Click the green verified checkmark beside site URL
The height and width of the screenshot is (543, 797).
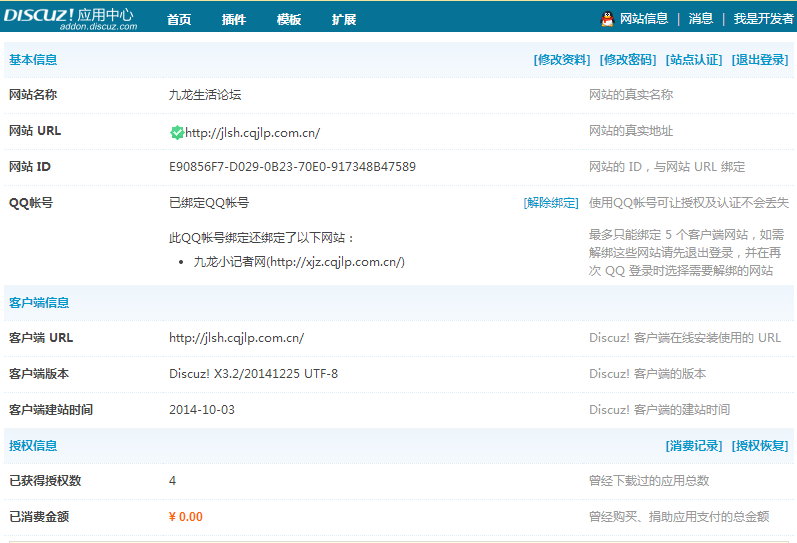pos(177,132)
